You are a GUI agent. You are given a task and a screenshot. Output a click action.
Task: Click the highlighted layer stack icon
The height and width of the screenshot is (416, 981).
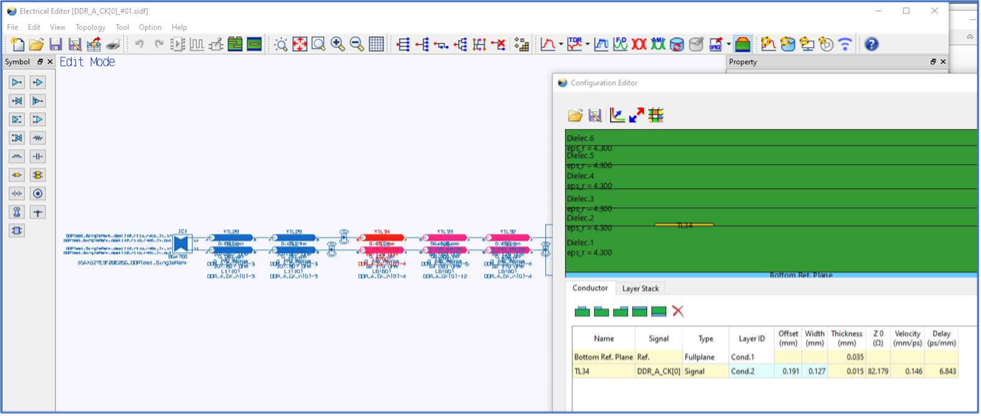[743, 44]
